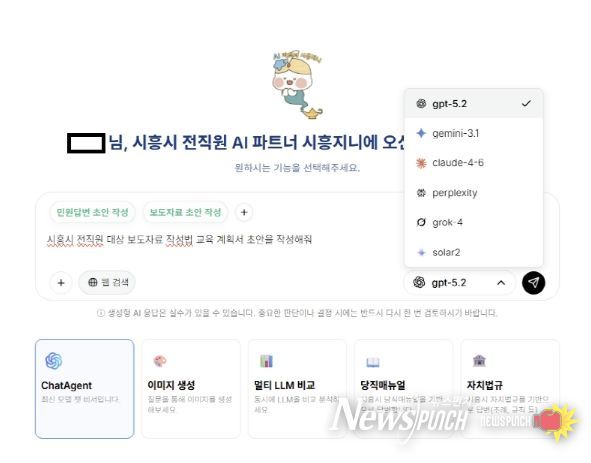Toggle the 웹 검색 web search option
Screen dimensions: 591x463
point(107,282)
